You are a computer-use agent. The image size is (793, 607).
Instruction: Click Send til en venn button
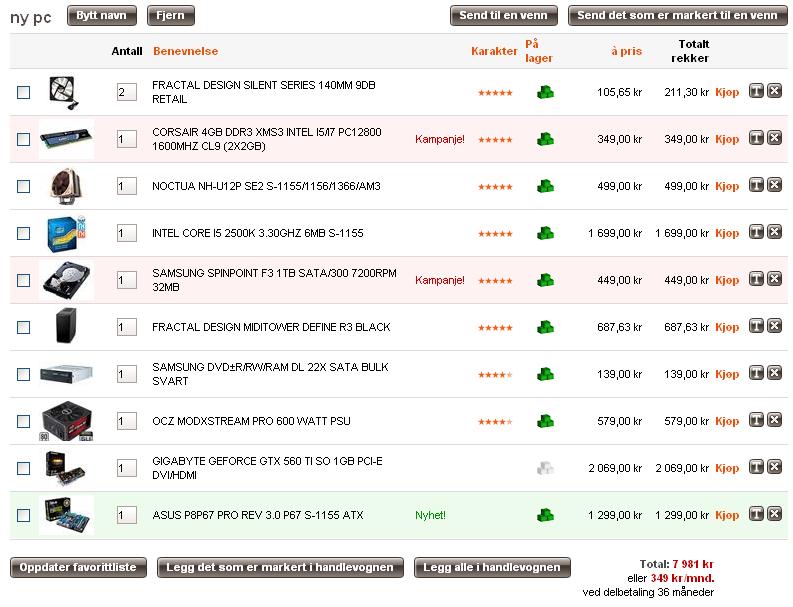point(503,16)
